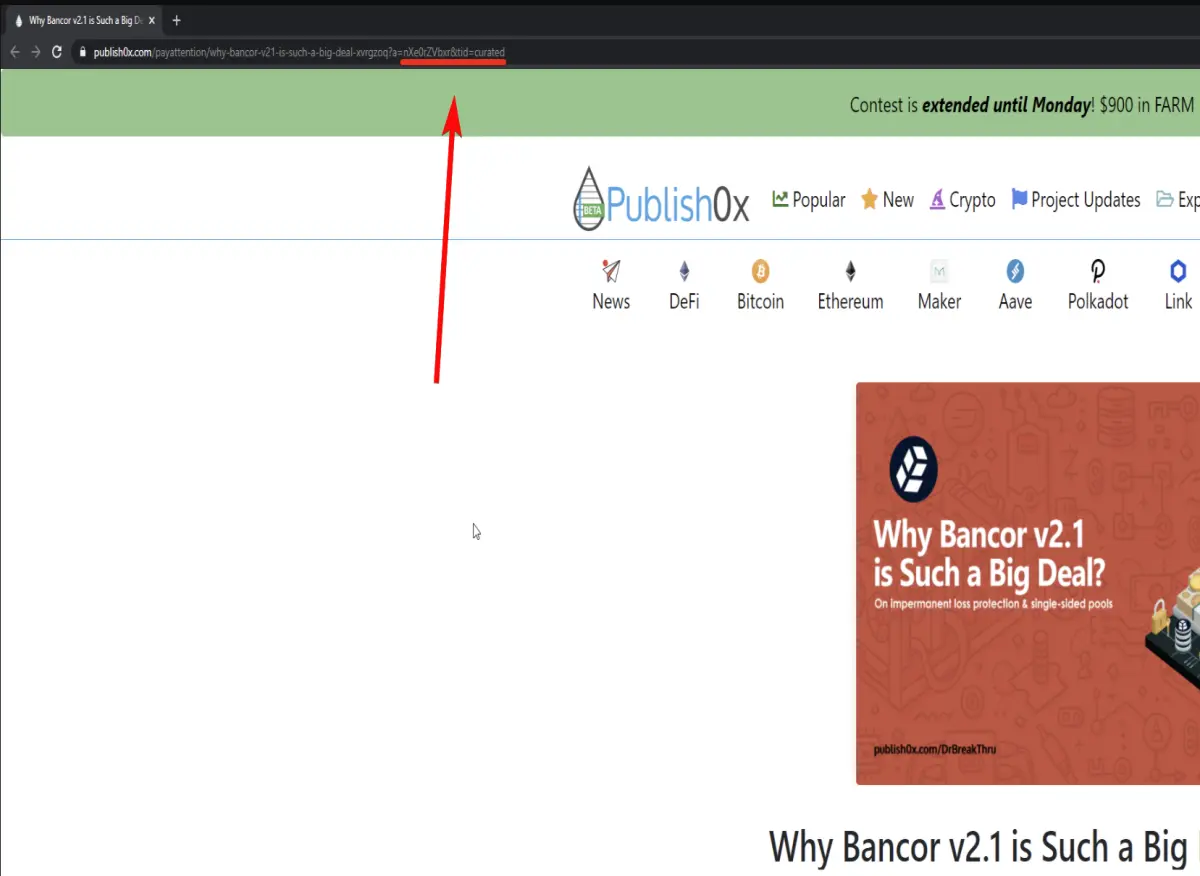Viewport: 1200px width, 876px height.
Task: Click the Ethereum diamond icon
Action: (x=851, y=271)
